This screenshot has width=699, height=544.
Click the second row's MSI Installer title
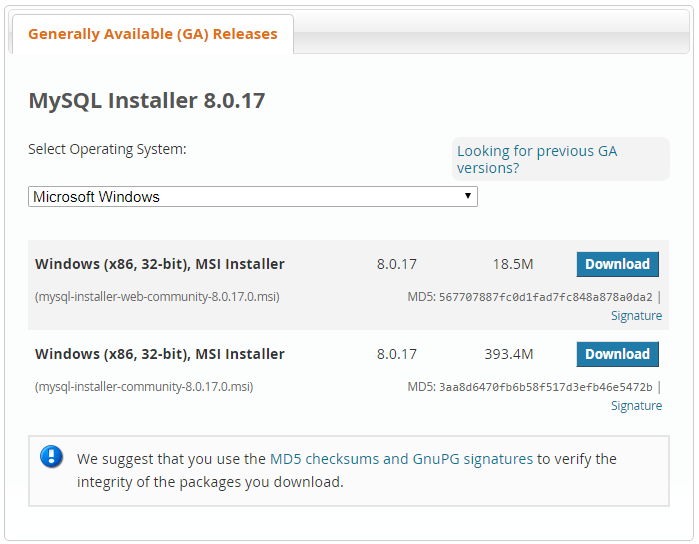pyautogui.click(x=160, y=355)
